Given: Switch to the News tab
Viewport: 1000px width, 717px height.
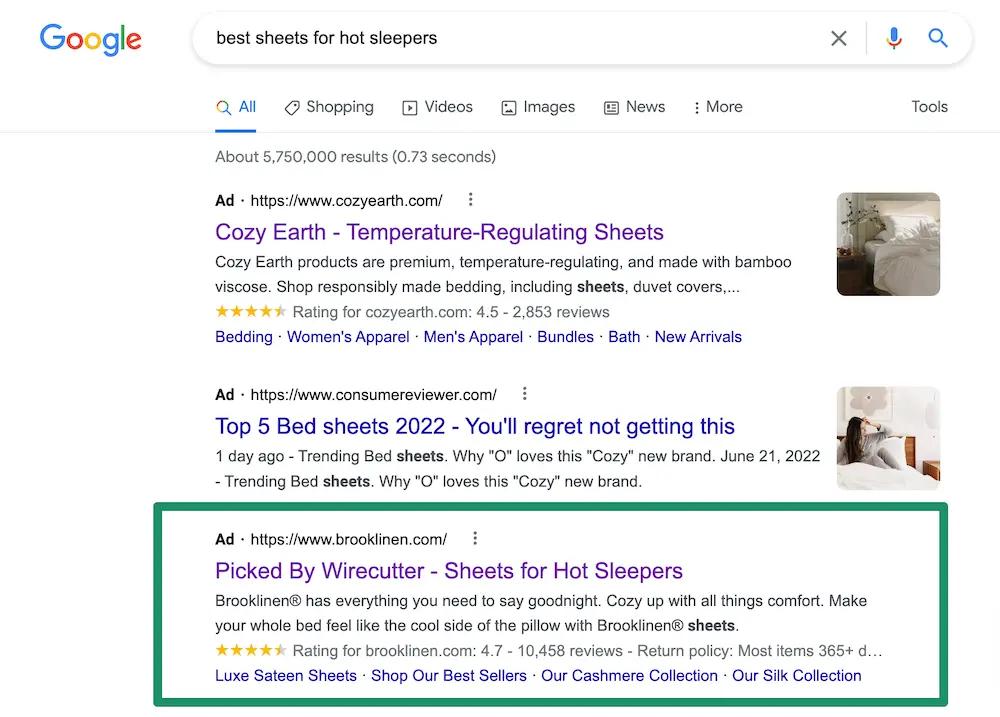Looking at the screenshot, I should pyautogui.click(x=645, y=107).
